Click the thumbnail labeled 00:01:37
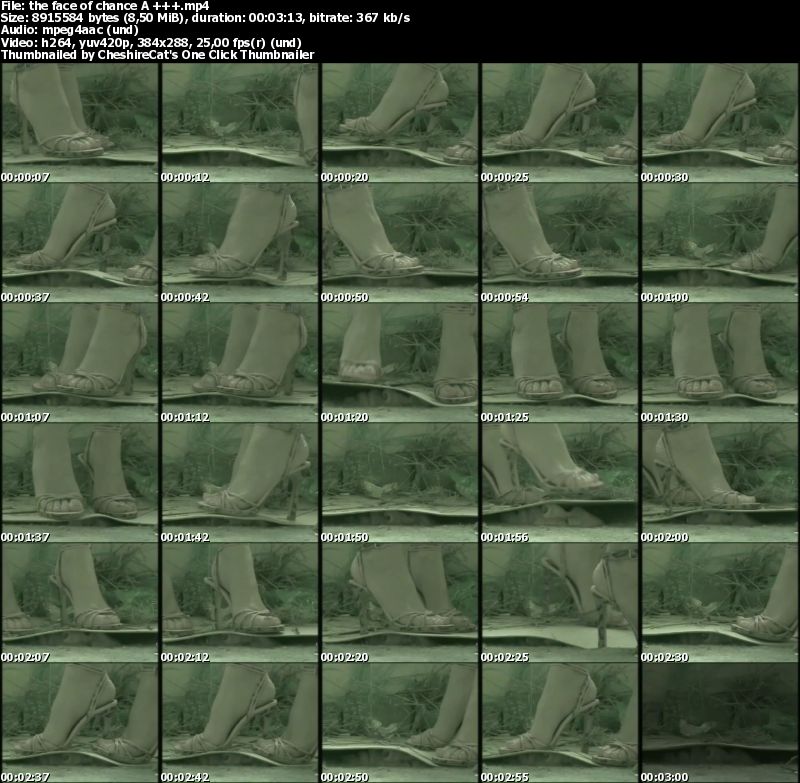Screen dimensions: 800x783 (80, 483)
